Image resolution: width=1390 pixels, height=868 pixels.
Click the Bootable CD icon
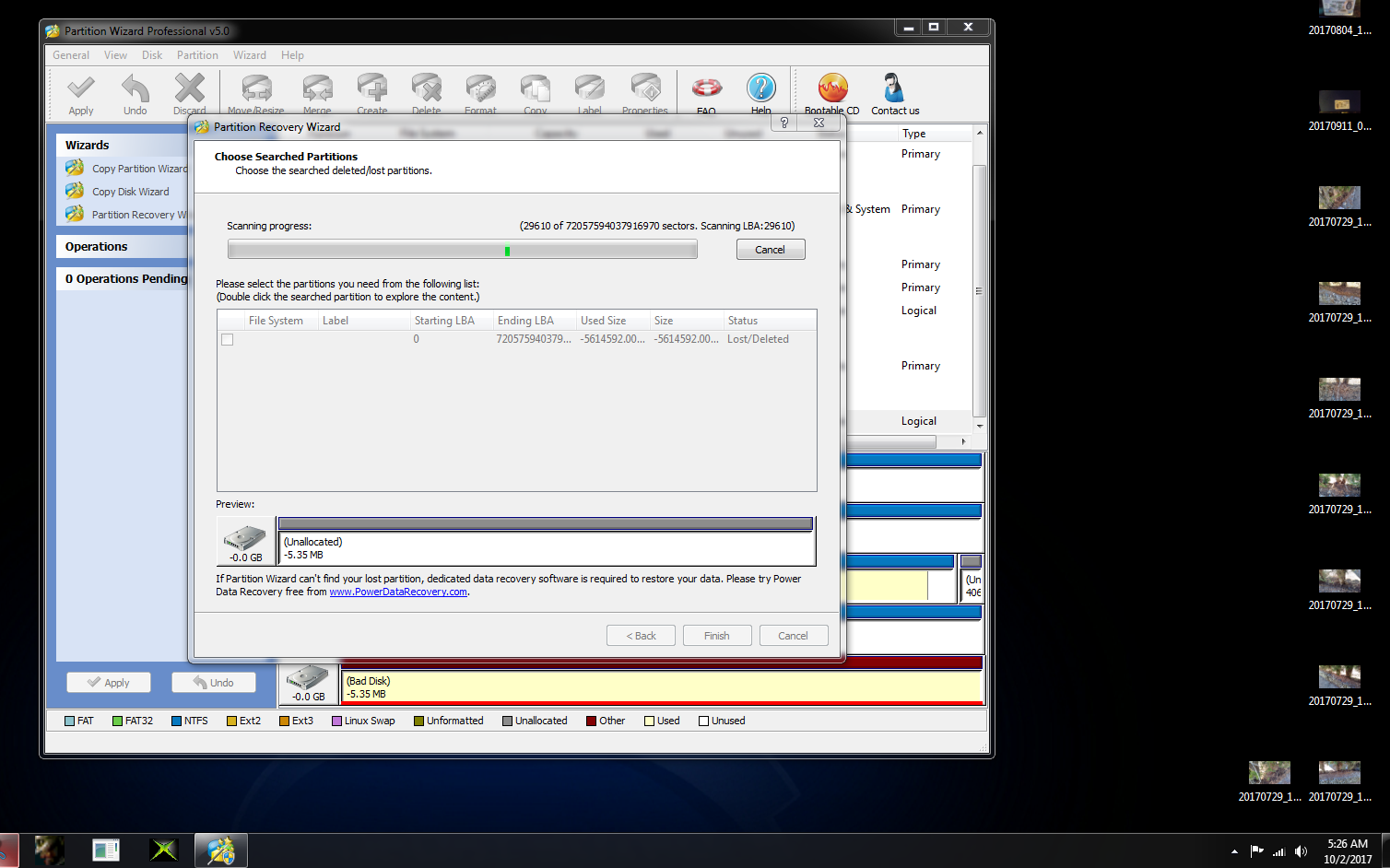click(832, 88)
